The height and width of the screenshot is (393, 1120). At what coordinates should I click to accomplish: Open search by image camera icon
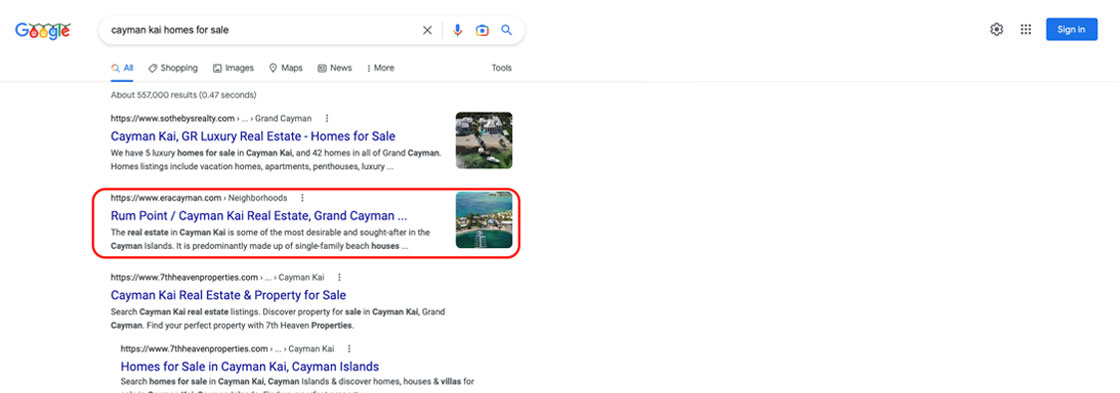482,30
